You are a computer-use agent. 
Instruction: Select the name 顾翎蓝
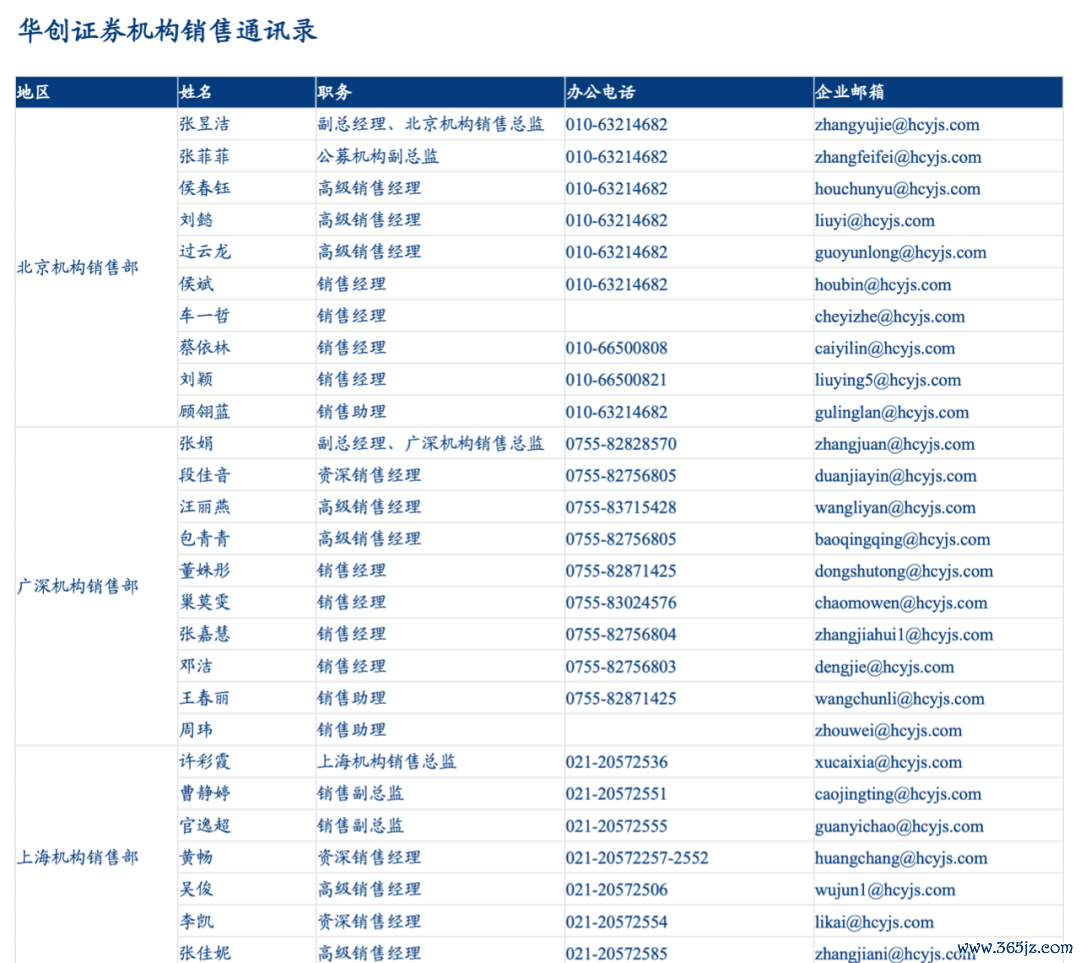coord(205,411)
